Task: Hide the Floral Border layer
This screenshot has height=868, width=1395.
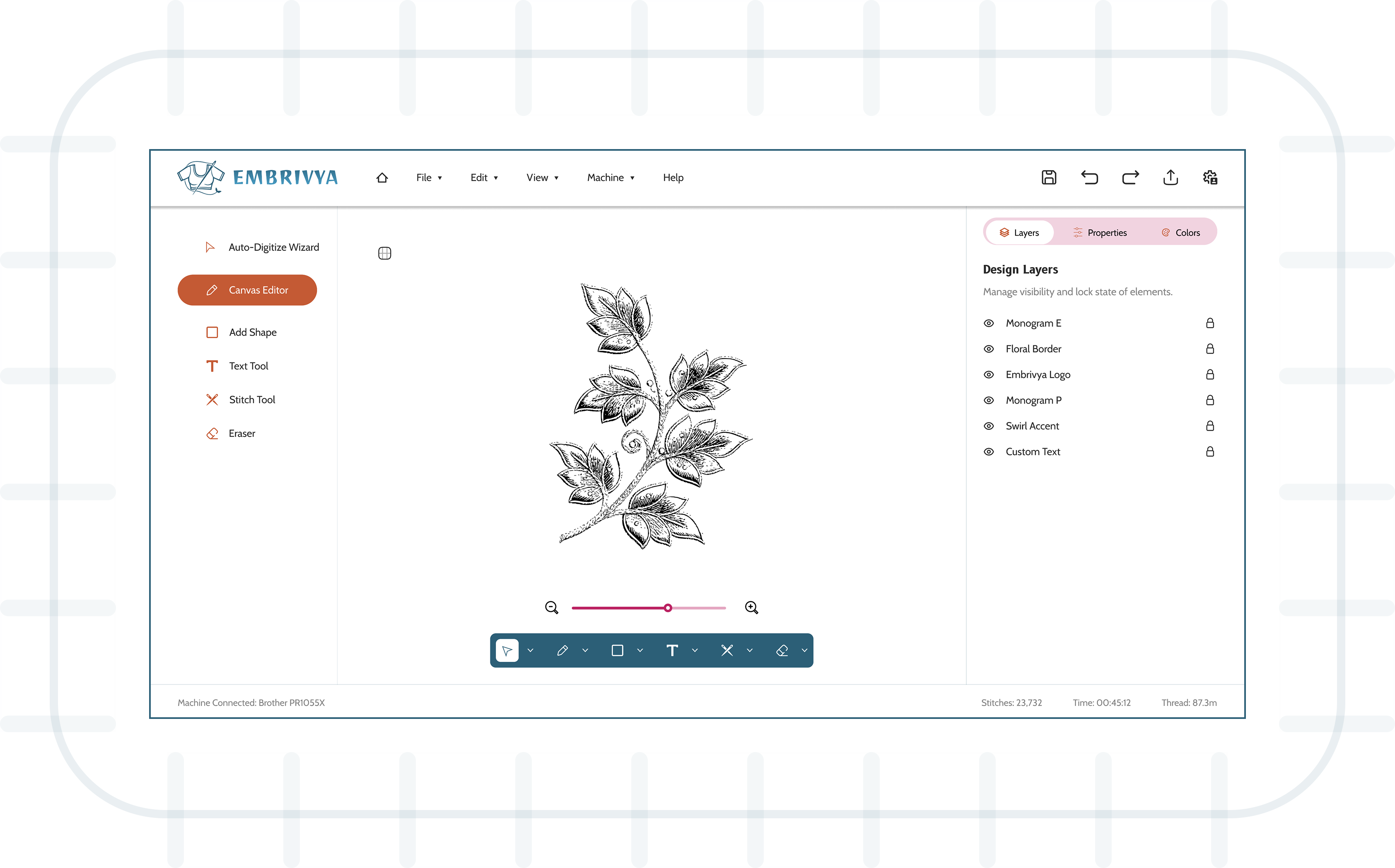Action: 989,349
